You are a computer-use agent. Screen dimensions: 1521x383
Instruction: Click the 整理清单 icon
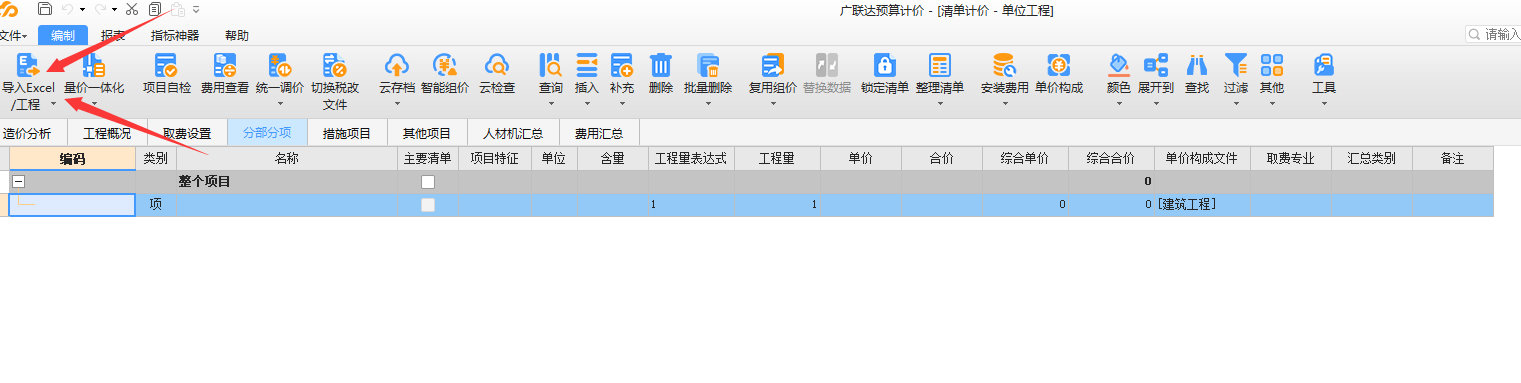point(940,66)
